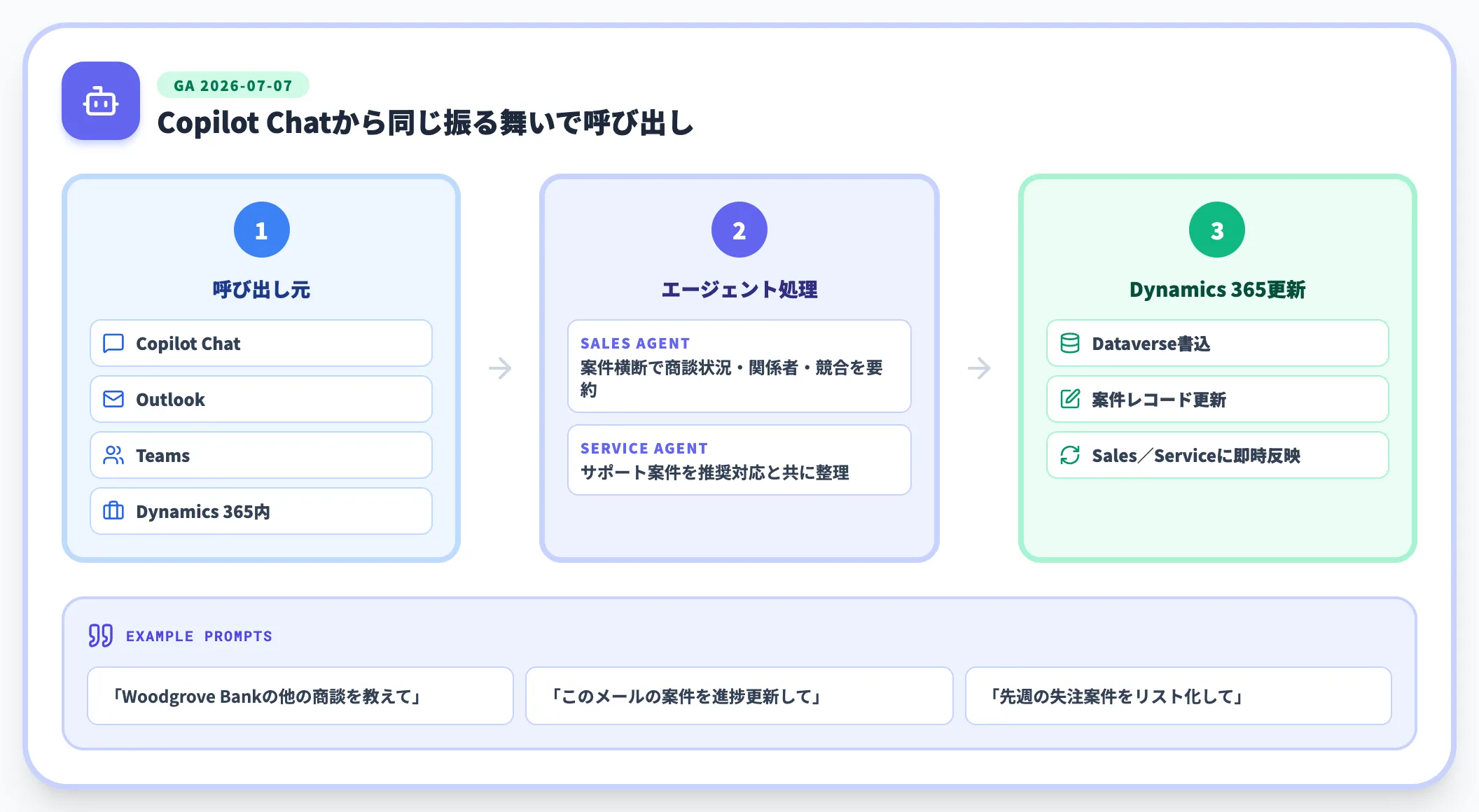Viewport: 1479px width, 812px height.
Task: Click the text 案件横断で商談状況・関係者・競合を要約
Action: coord(732,379)
